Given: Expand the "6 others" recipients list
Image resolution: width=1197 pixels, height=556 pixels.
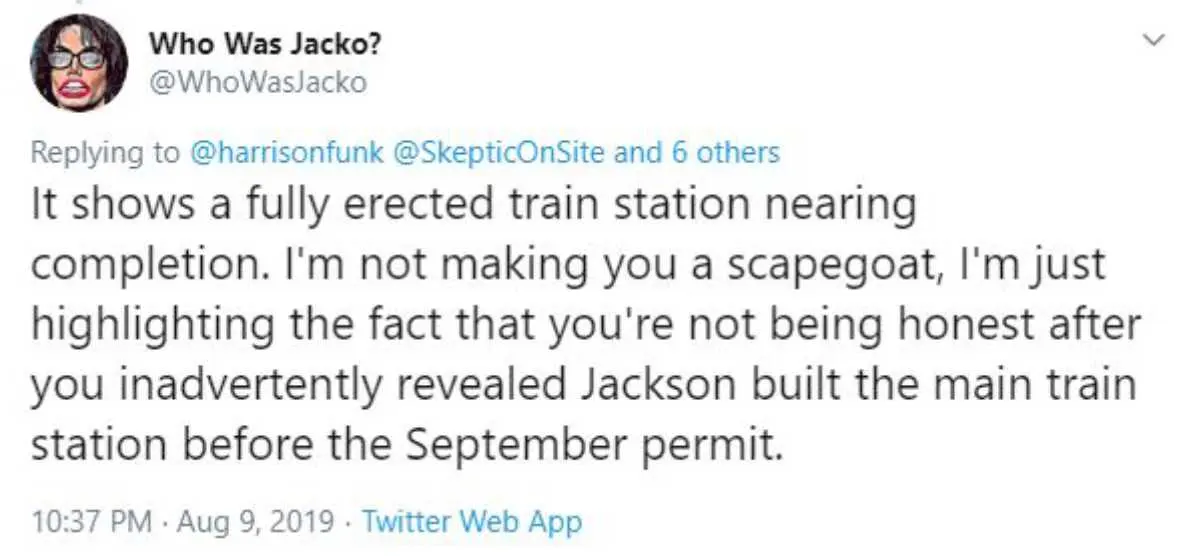Looking at the screenshot, I should tap(718, 153).
